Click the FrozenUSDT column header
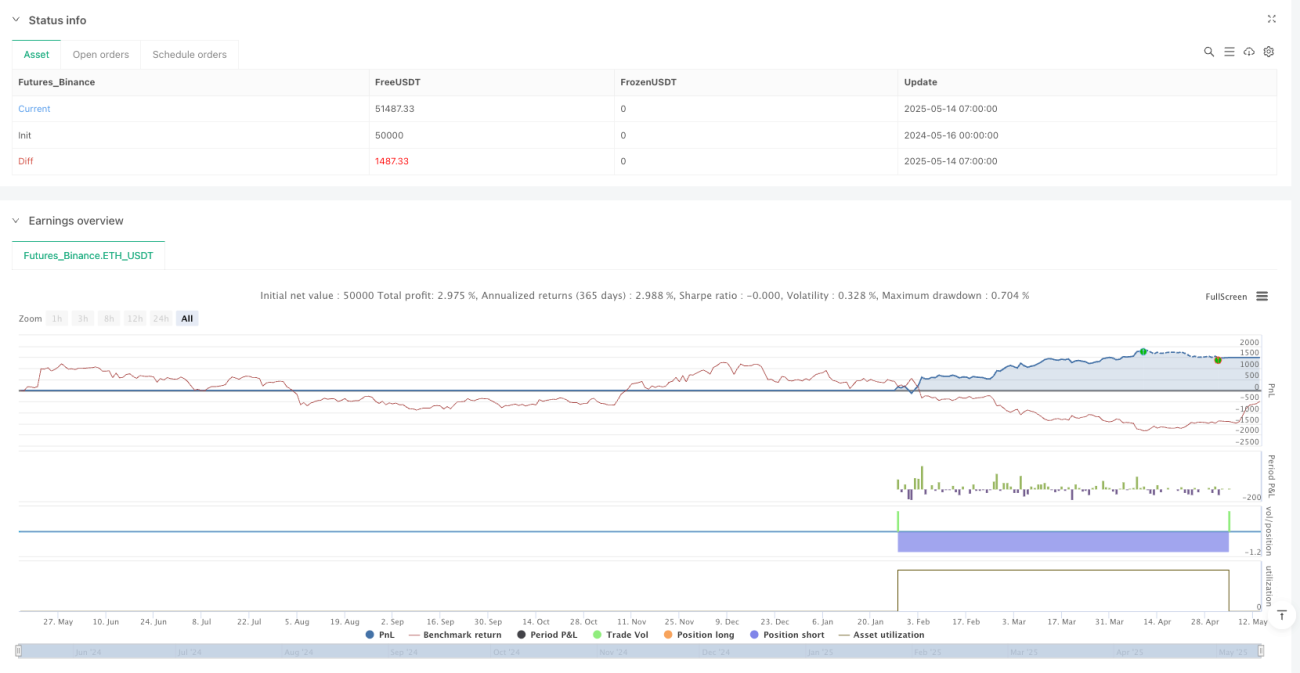 648,82
